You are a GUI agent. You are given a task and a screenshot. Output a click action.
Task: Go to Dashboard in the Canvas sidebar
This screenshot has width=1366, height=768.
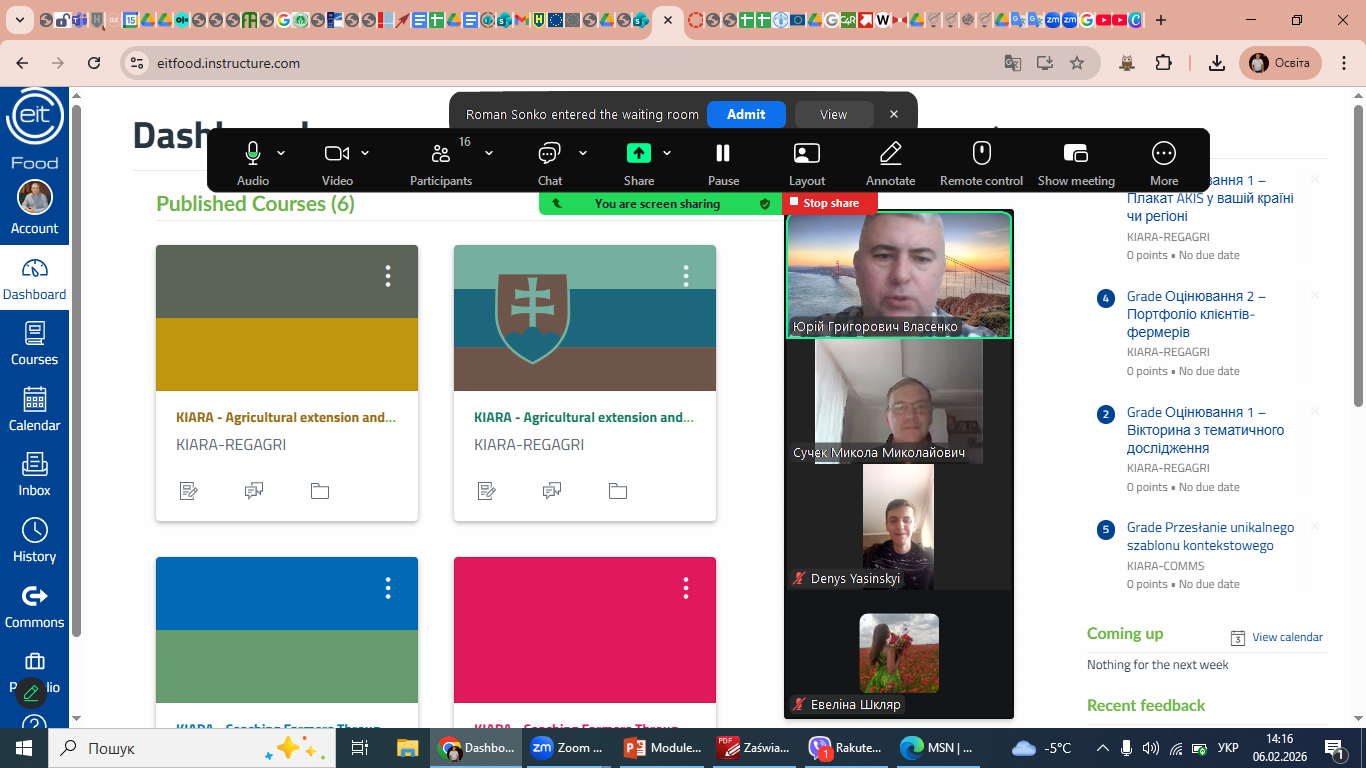click(35, 280)
